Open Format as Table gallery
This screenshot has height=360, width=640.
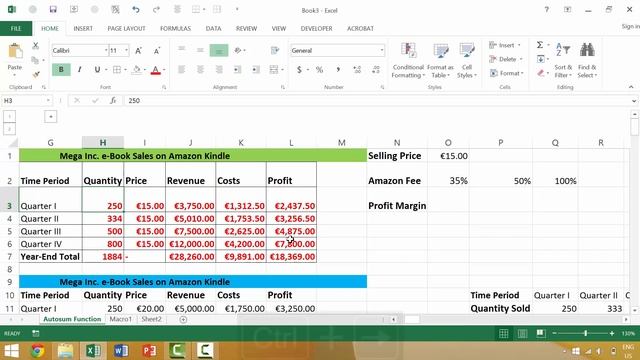click(x=440, y=60)
